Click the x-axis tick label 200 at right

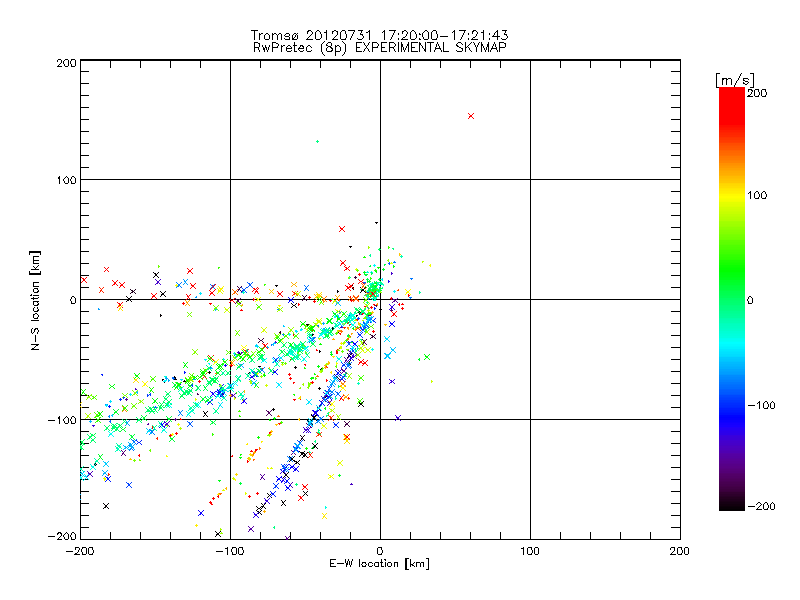click(x=679, y=550)
